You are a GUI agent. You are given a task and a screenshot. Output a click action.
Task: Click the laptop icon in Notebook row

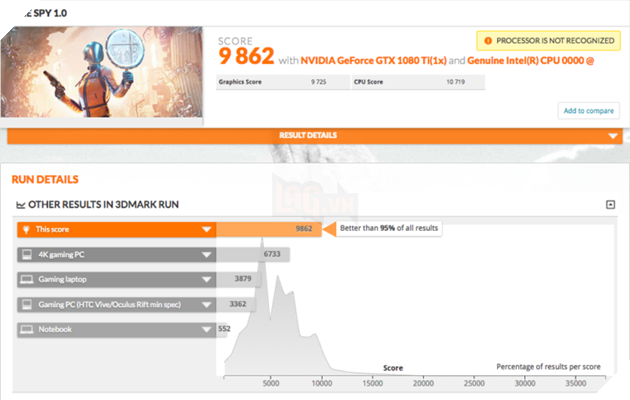(x=27, y=330)
